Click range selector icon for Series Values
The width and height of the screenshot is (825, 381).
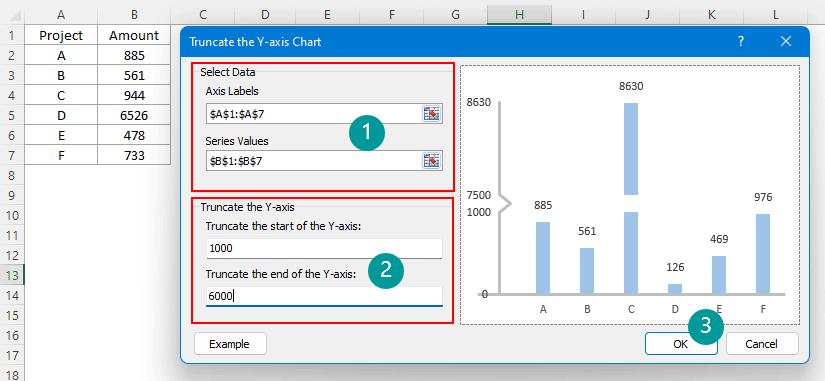coord(431,161)
